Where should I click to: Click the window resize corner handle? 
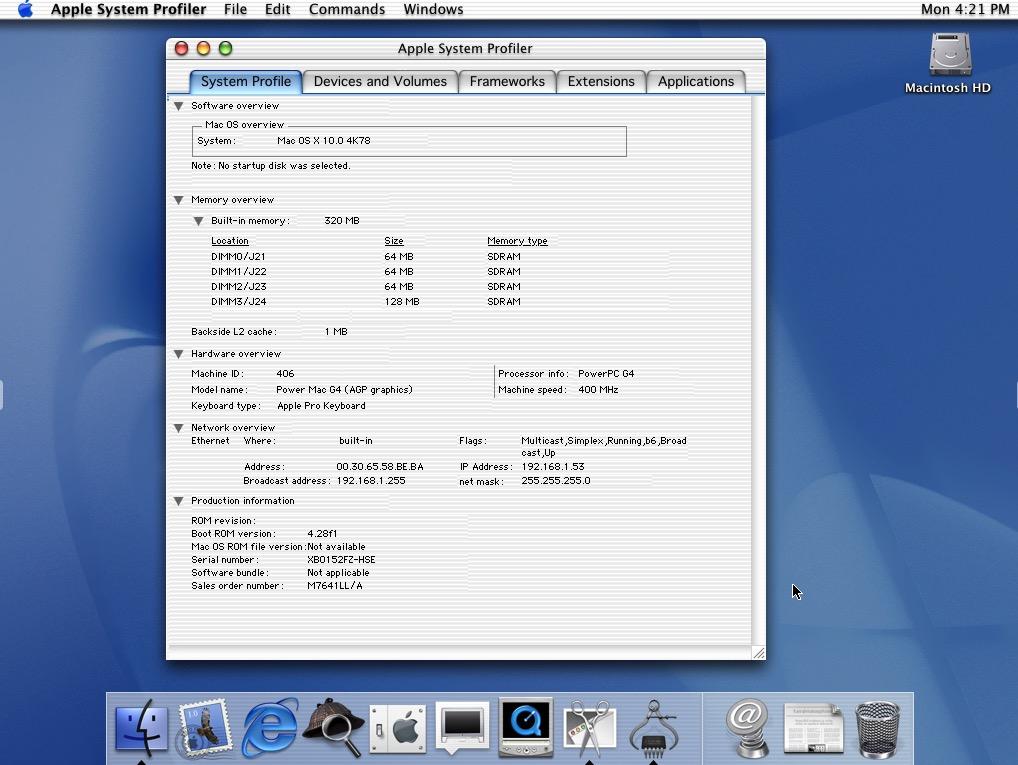point(758,653)
